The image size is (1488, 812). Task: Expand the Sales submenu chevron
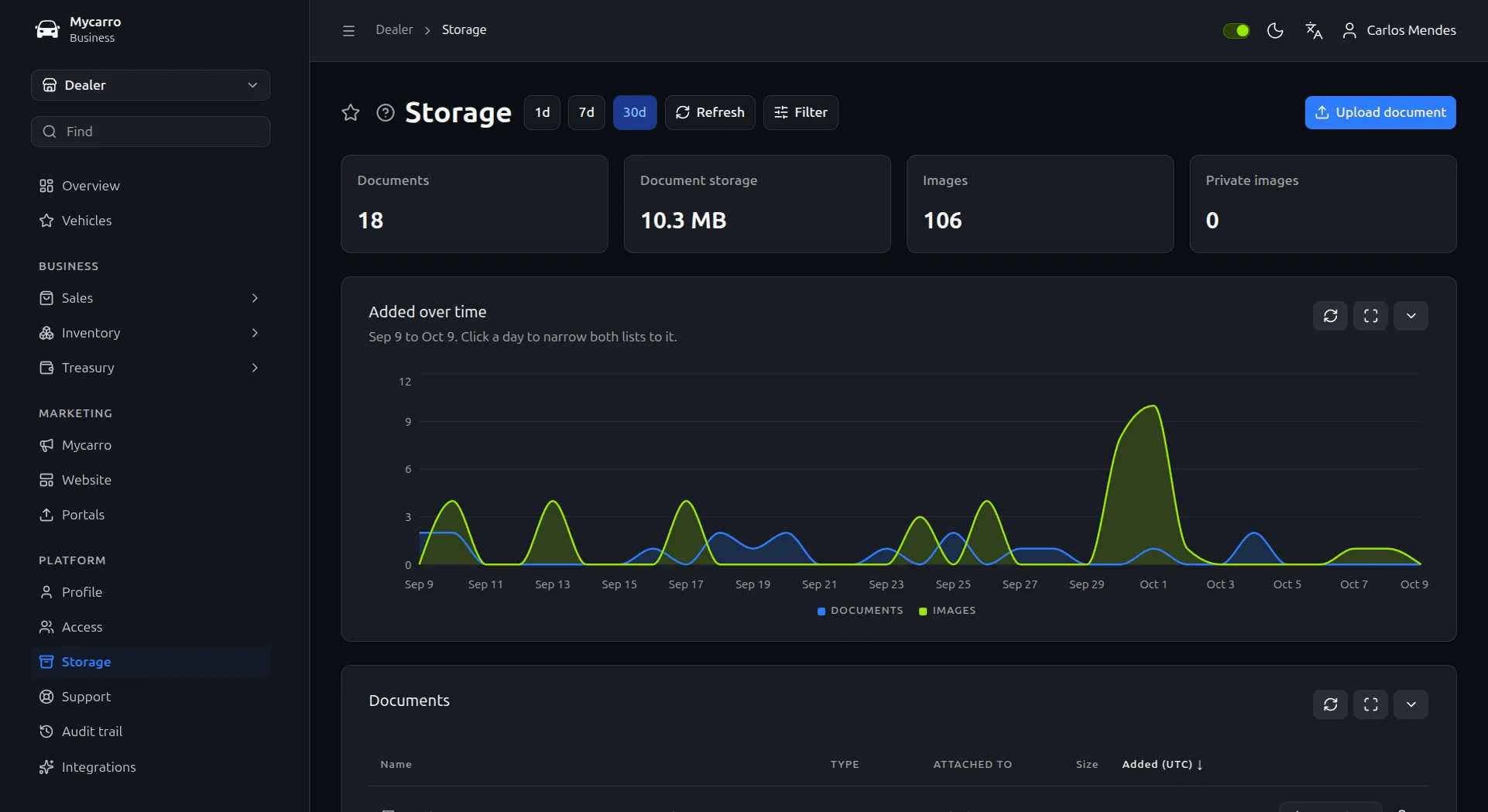pyautogui.click(x=255, y=298)
